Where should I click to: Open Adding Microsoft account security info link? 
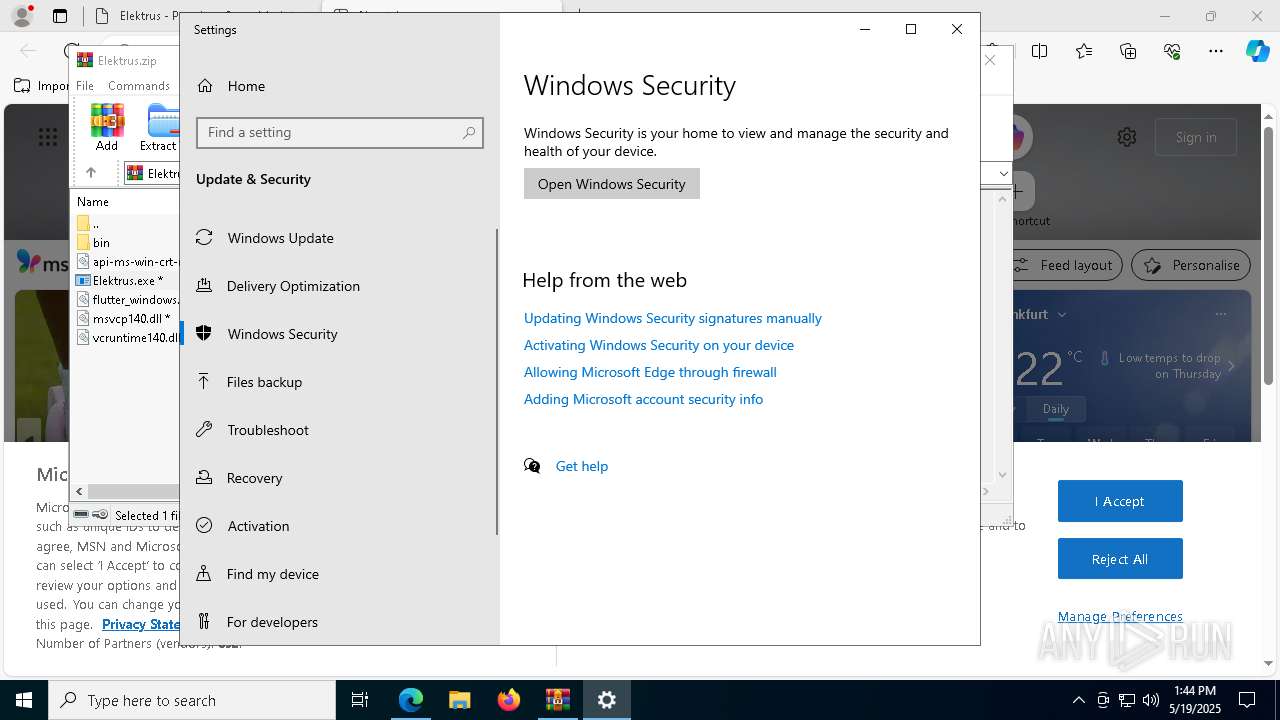point(643,399)
